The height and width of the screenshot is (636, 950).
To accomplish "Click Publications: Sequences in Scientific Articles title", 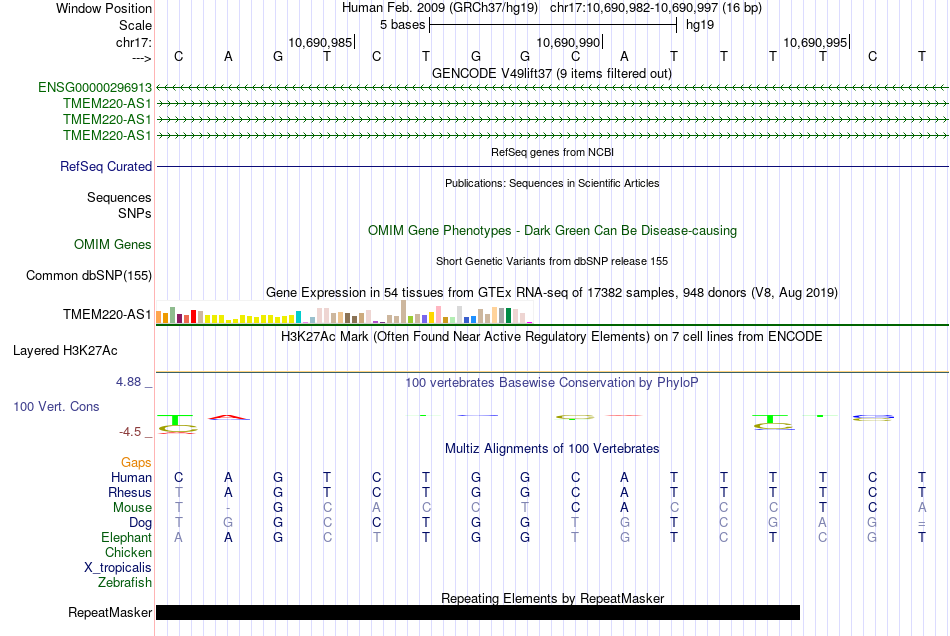I will (x=552, y=183).
